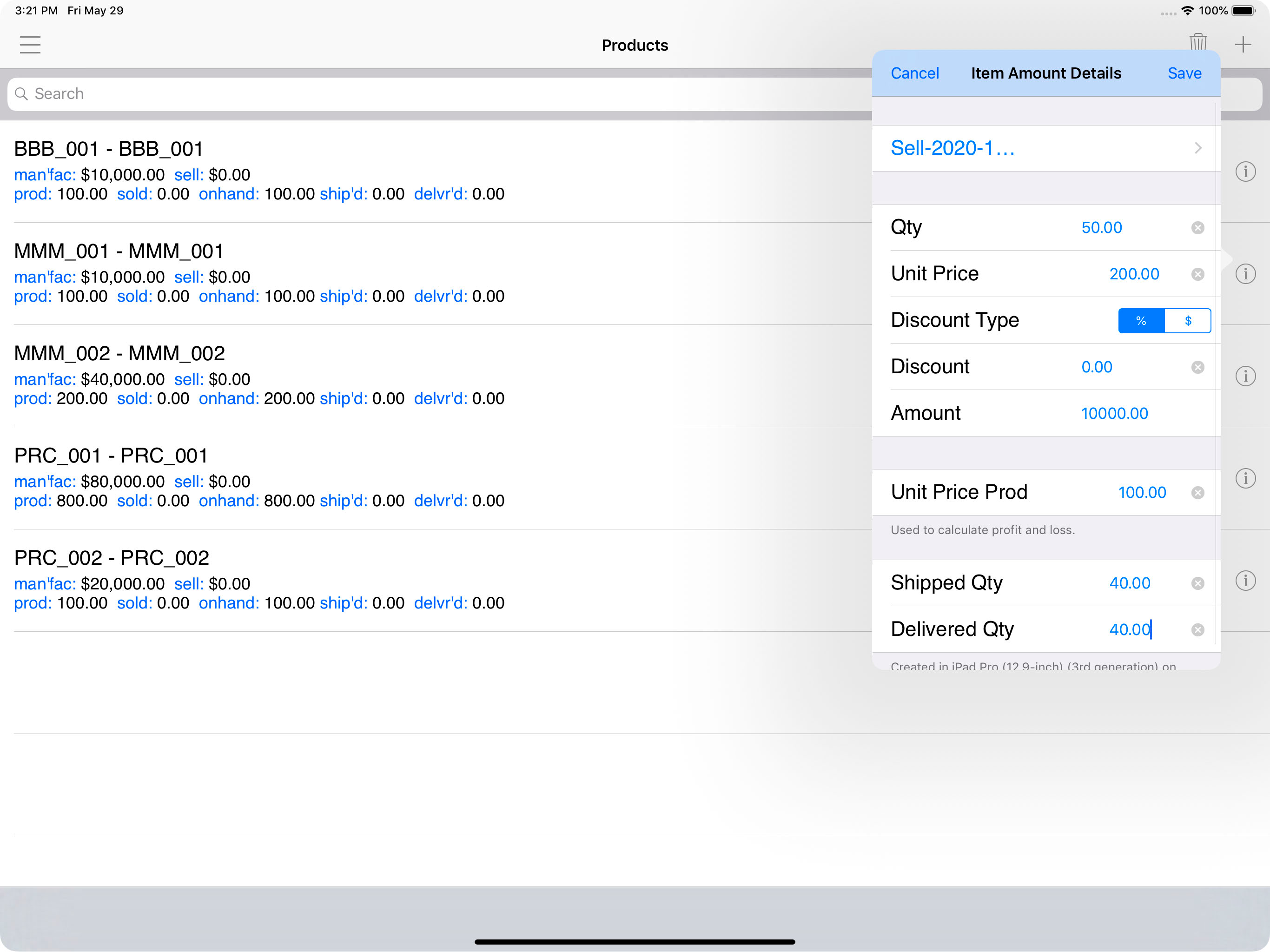
Task: Click onhand 200.00 on MMM_002
Action: pyautogui.click(x=257, y=399)
